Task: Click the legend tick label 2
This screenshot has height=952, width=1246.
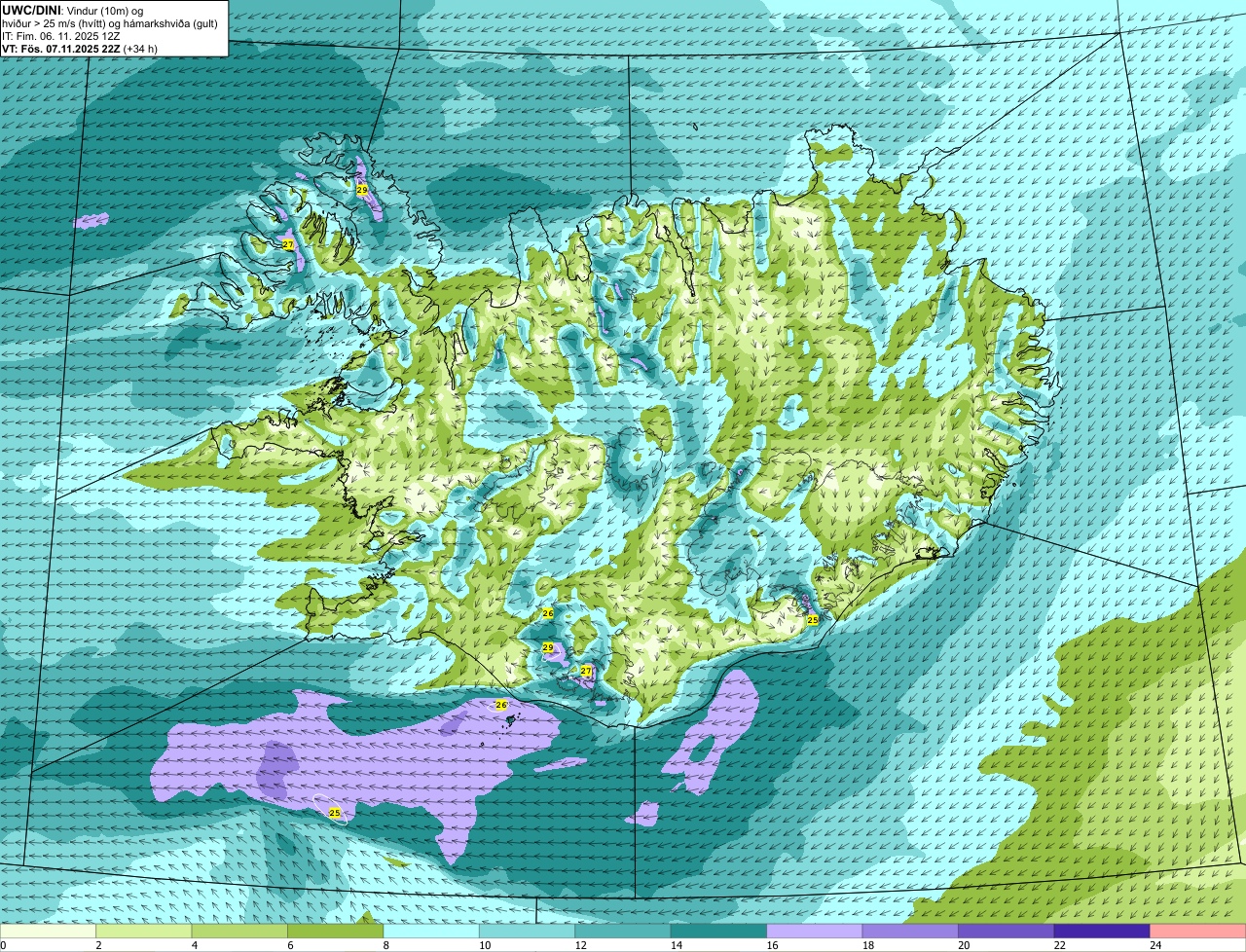Action: pos(98,945)
